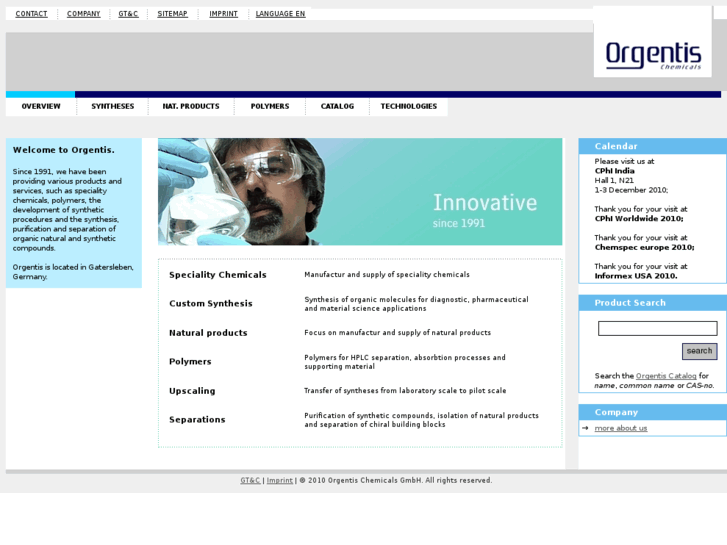The width and height of the screenshot is (727, 545).
Task: Open the Natural products heading
Action: pos(208,333)
